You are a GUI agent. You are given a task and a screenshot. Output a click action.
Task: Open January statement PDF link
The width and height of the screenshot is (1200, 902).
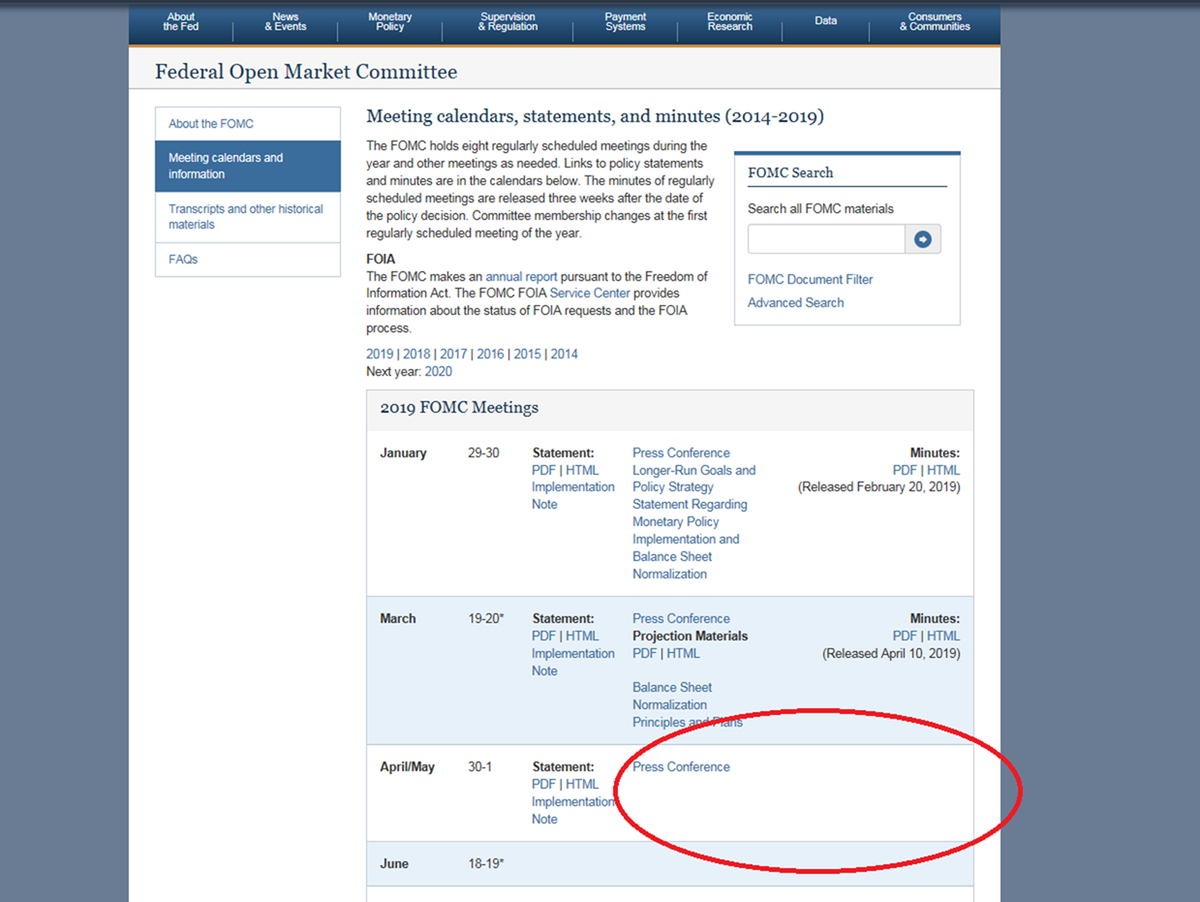(543, 470)
